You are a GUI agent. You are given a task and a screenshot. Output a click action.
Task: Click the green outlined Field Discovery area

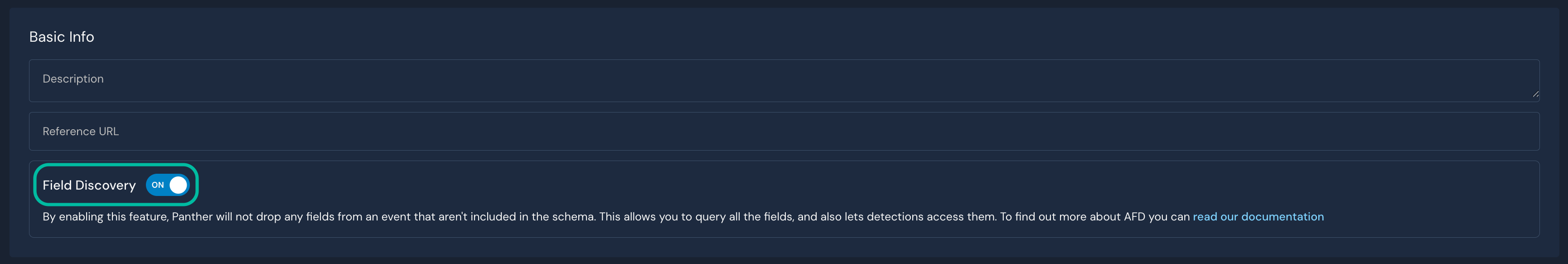116,185
